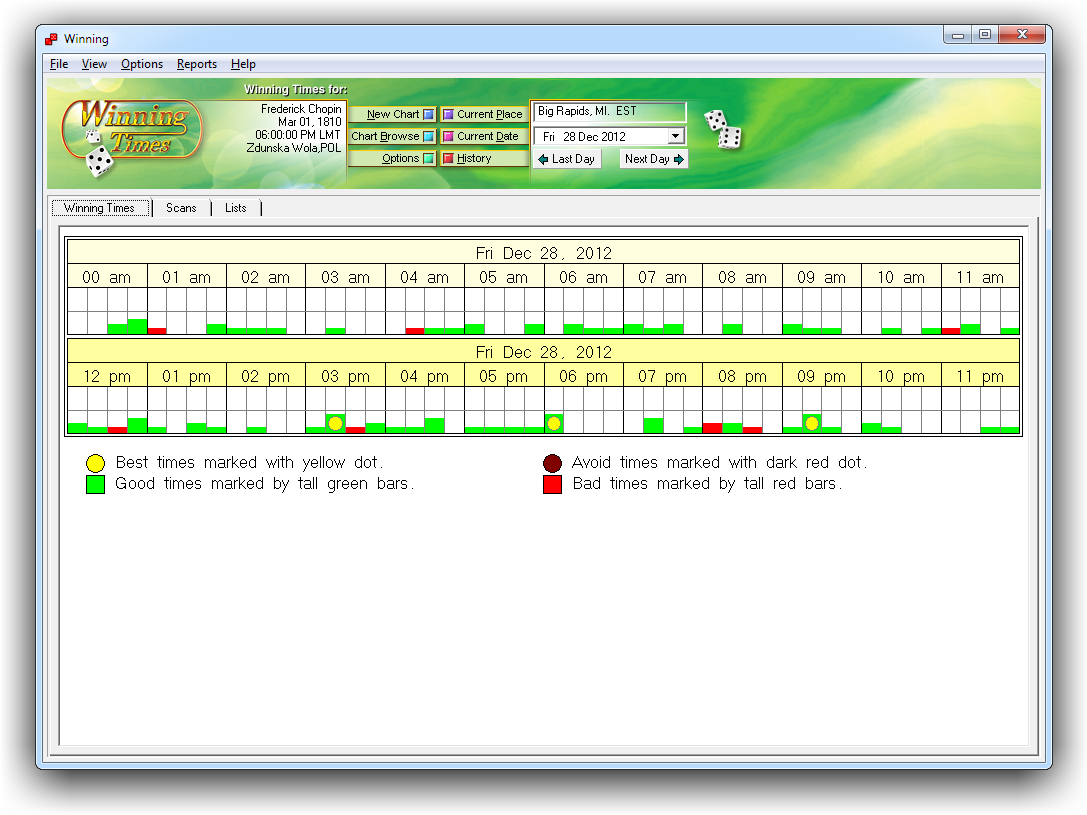
Task: Click the New Chart button
Action: pyautogui.click(x=392, y=114)
